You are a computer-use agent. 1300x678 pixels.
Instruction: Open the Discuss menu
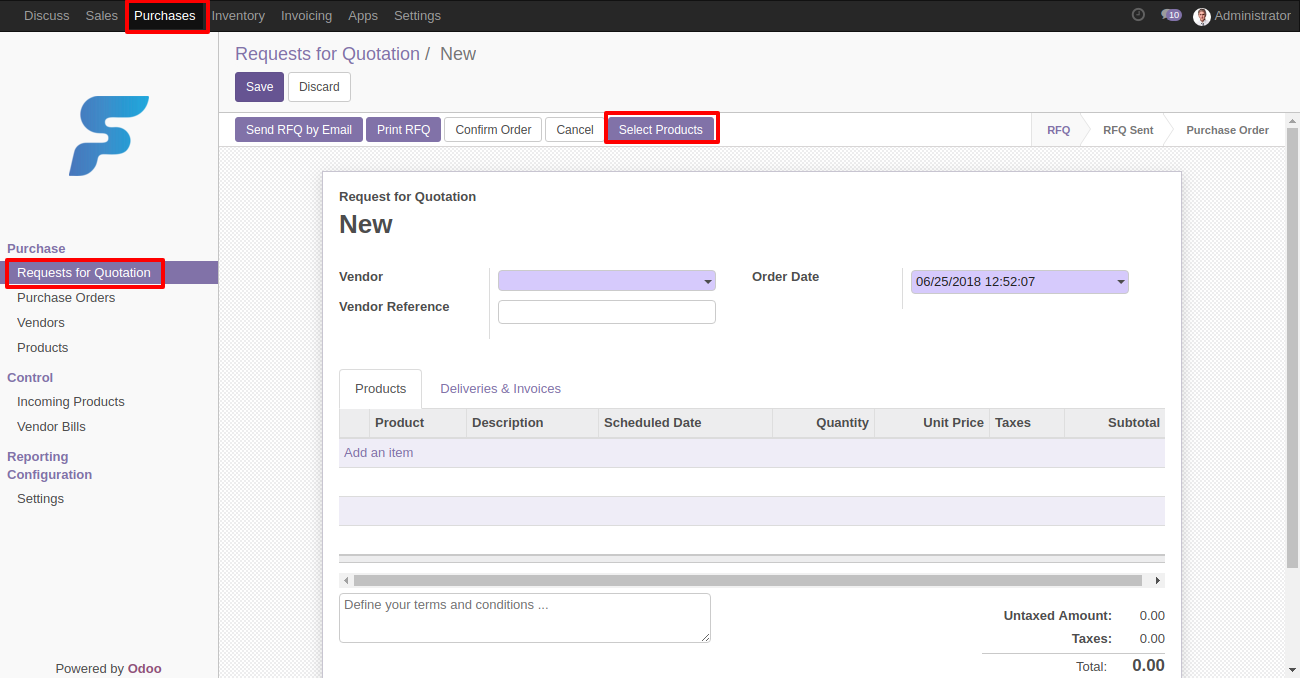[47, 16]
